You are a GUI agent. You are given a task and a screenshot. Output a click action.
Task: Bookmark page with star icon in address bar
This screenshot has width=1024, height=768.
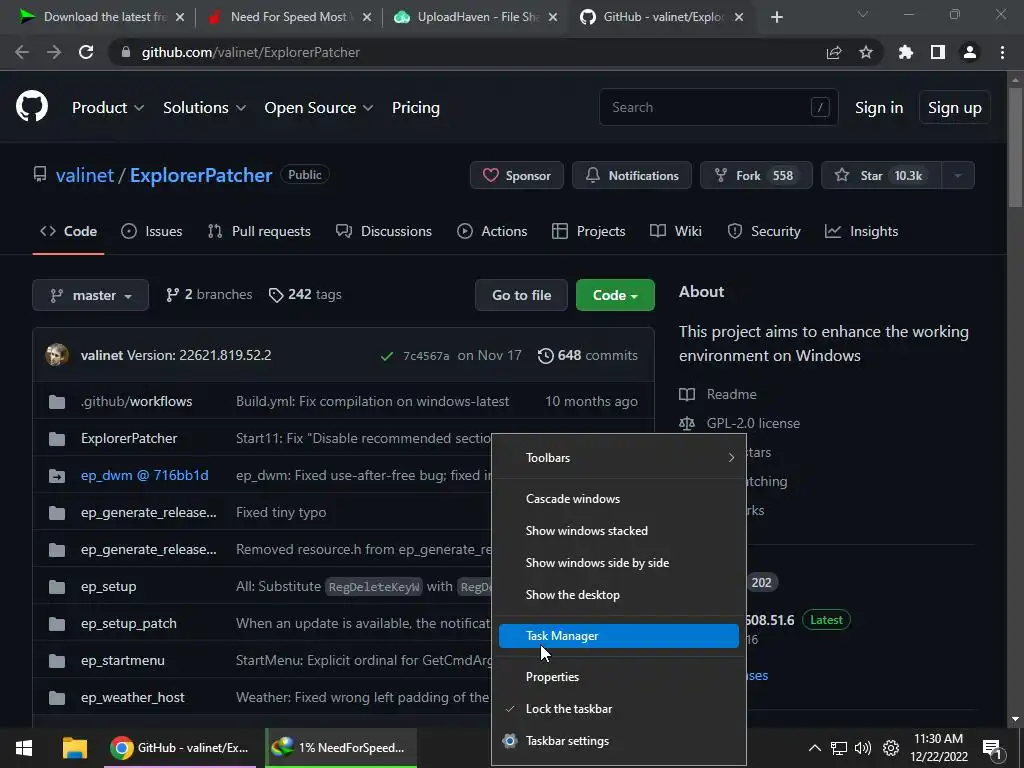(x=866, y=52)
